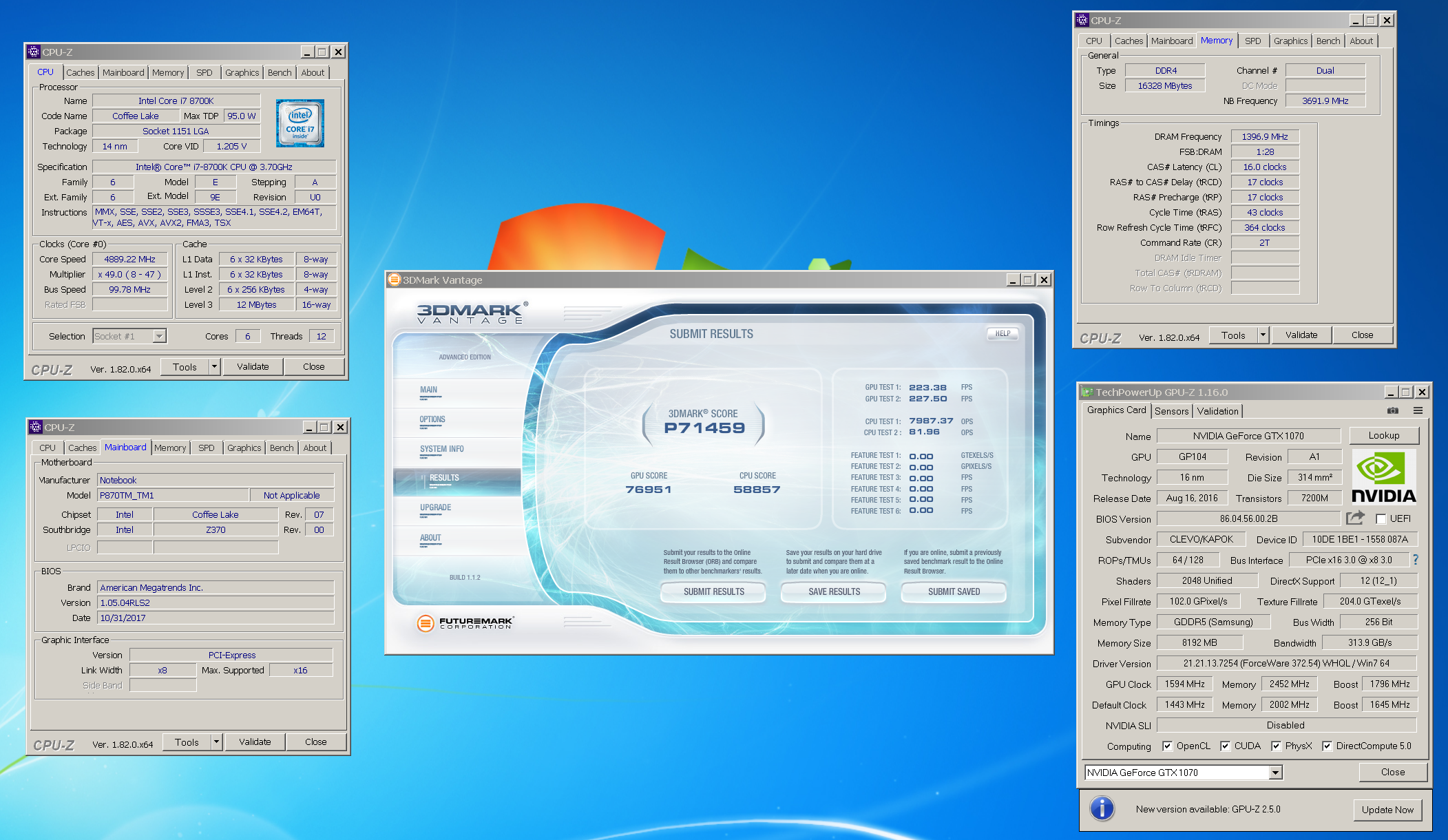Click the NVIDIA logo in GPU-Z
Image resolution: width=1448 pixels, height=840 pixels.
point(1384,477)
